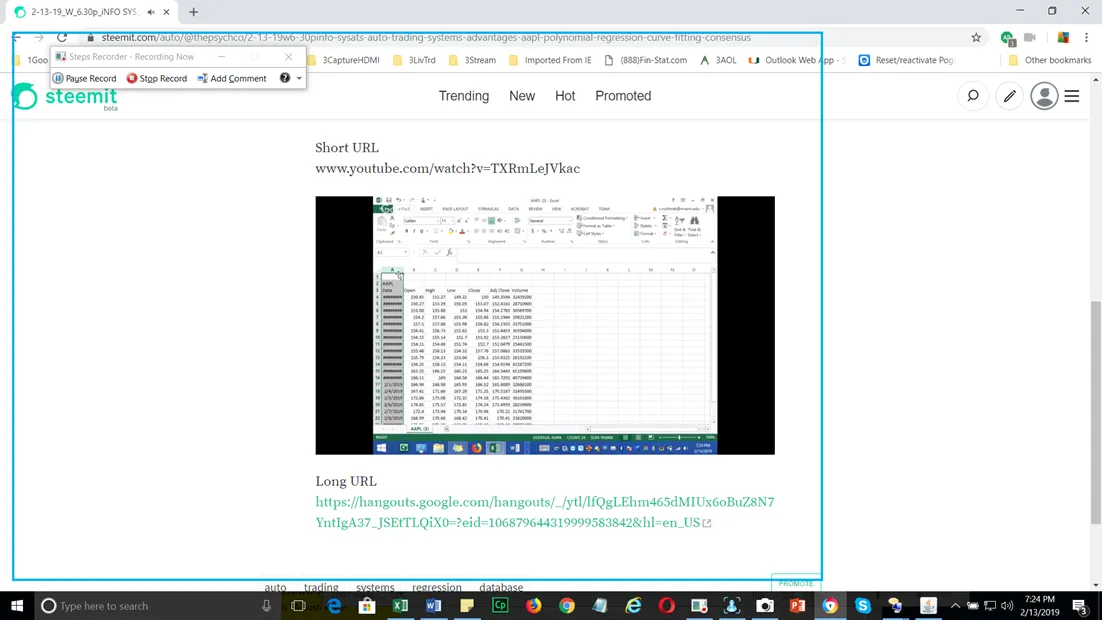The width and height of the screenshot is (1102, 620).
Task: Open the New posts tab
Action: click(522, 96)
